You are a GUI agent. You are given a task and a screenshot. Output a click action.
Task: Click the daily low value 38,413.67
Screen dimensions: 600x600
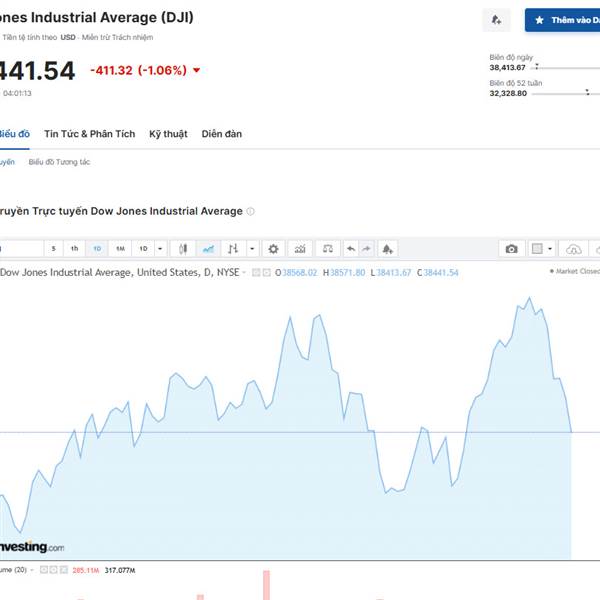click(x=507, y=68)
